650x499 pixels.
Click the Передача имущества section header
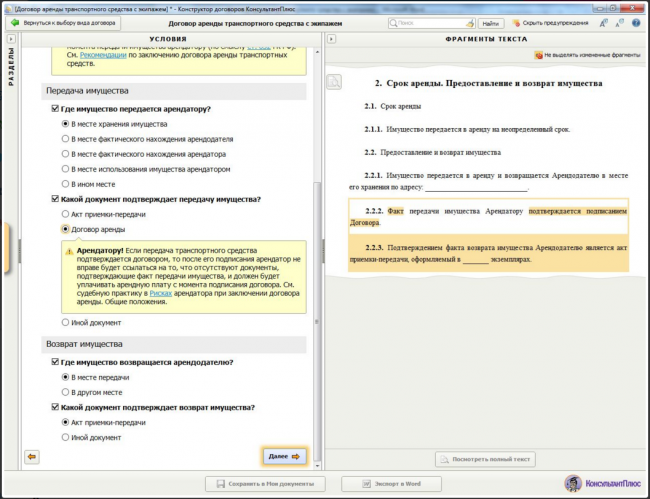pos(174,91)
